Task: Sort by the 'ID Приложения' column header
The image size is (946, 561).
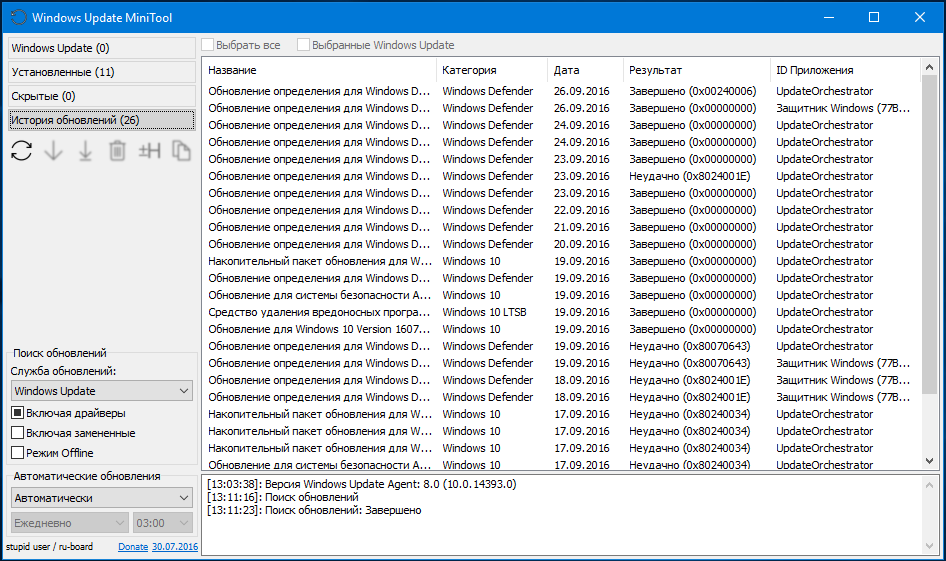Action: (x=845, y=70)
